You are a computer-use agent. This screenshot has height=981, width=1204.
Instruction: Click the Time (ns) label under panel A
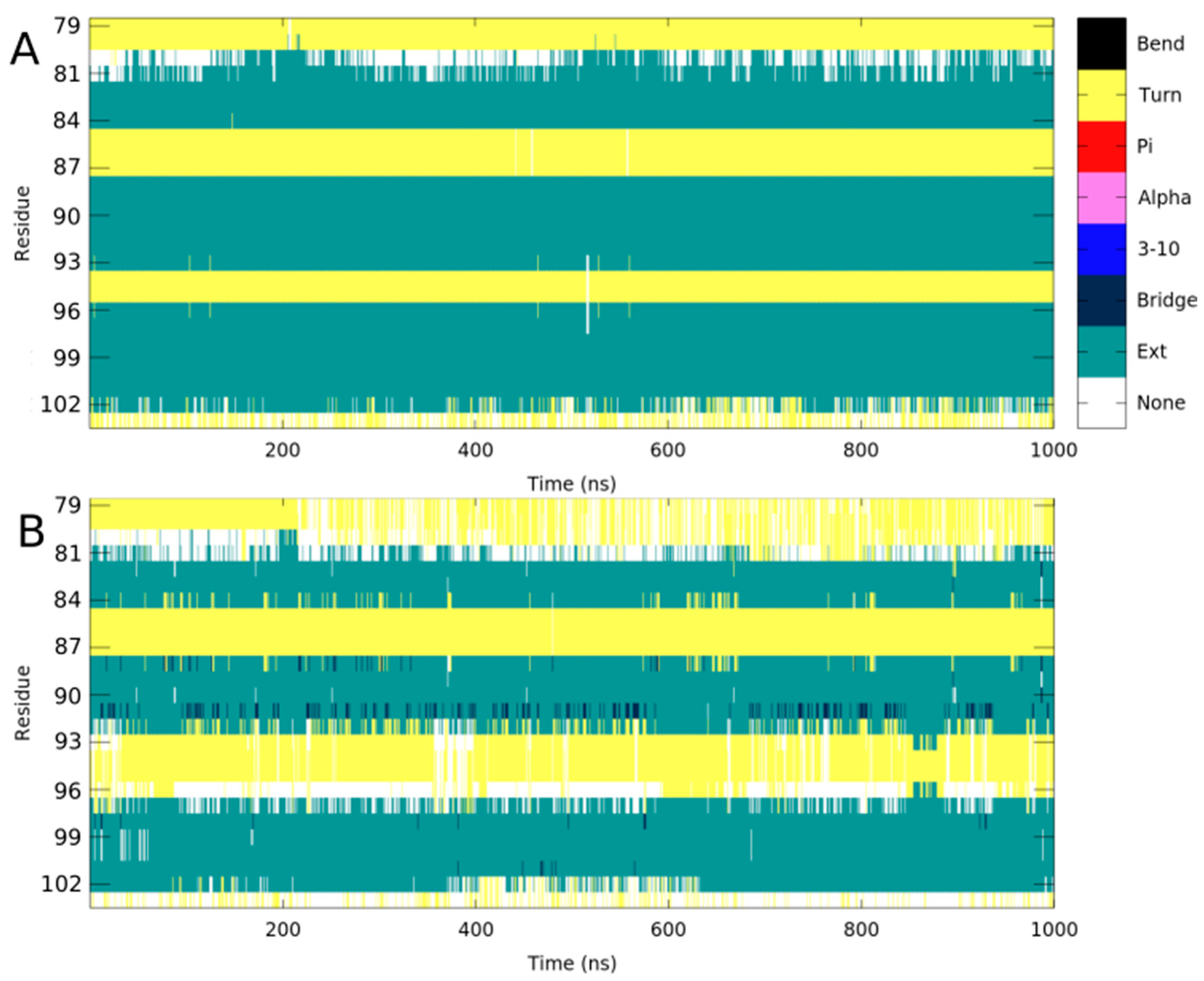point(572,484)
